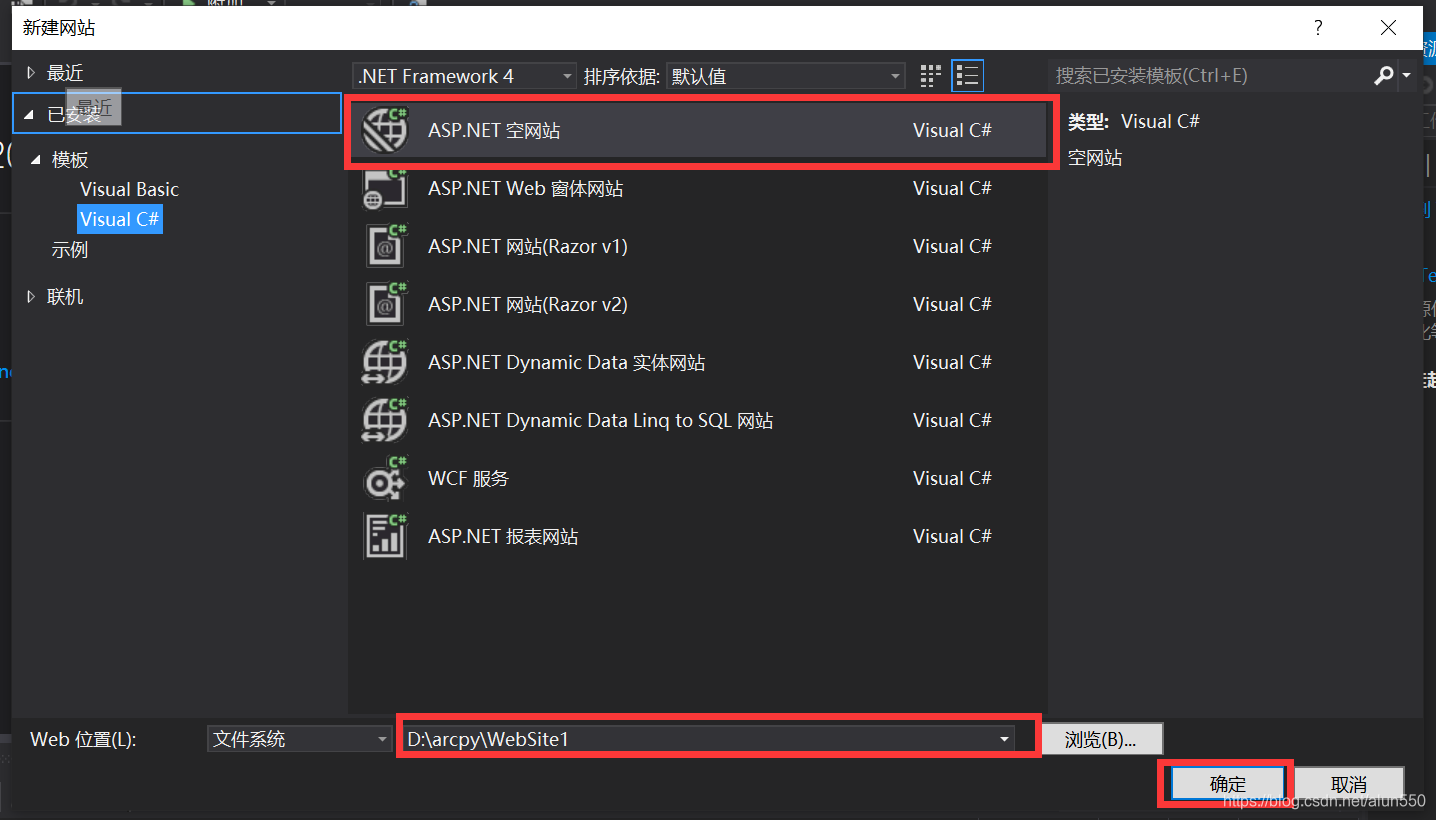Click the website path input field D:\arcpy\WebSite1
Viewport: 1436px width, 820px height.
(700, 738)
